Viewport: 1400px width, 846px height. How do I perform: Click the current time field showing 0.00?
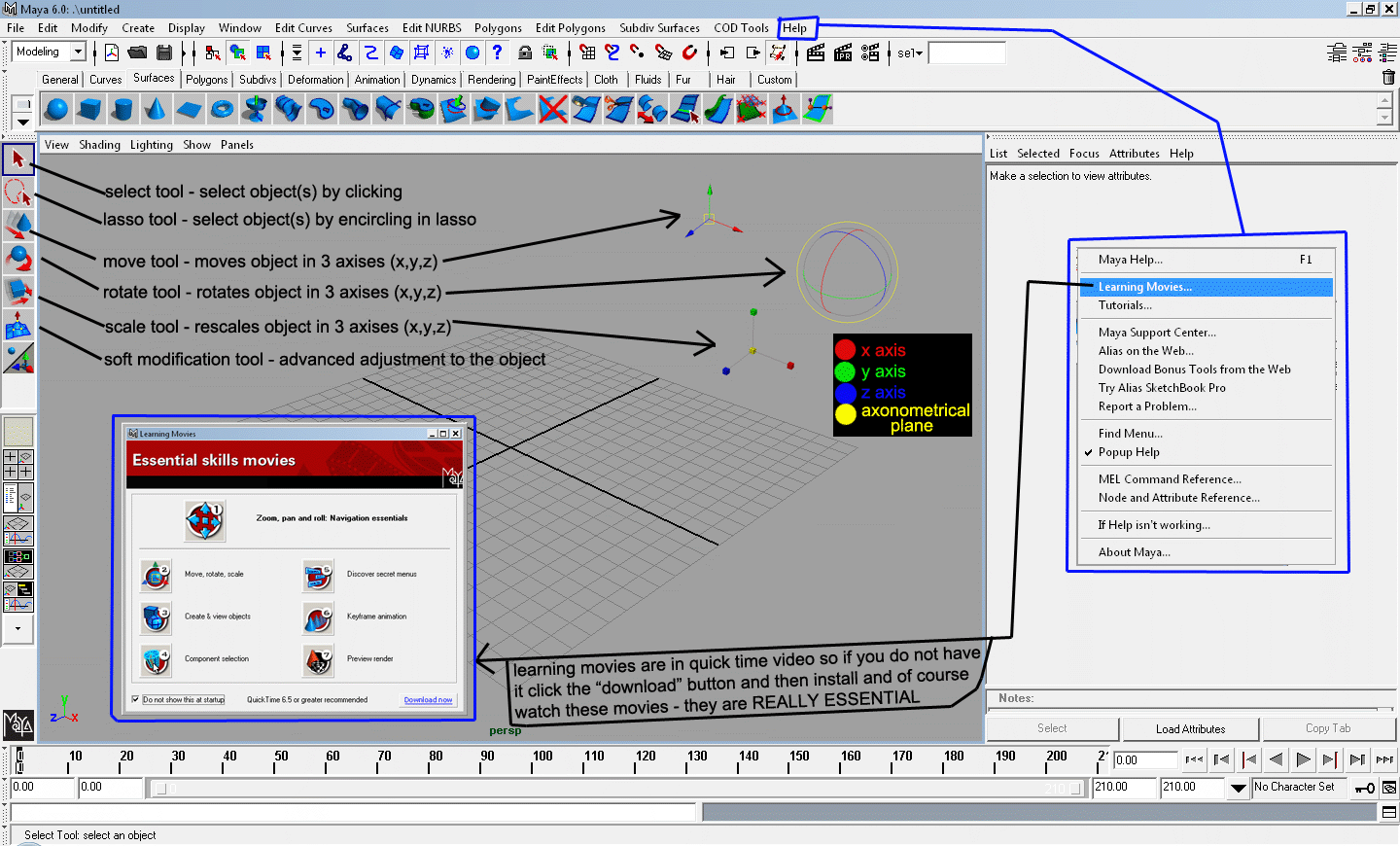click(1145, 760)
